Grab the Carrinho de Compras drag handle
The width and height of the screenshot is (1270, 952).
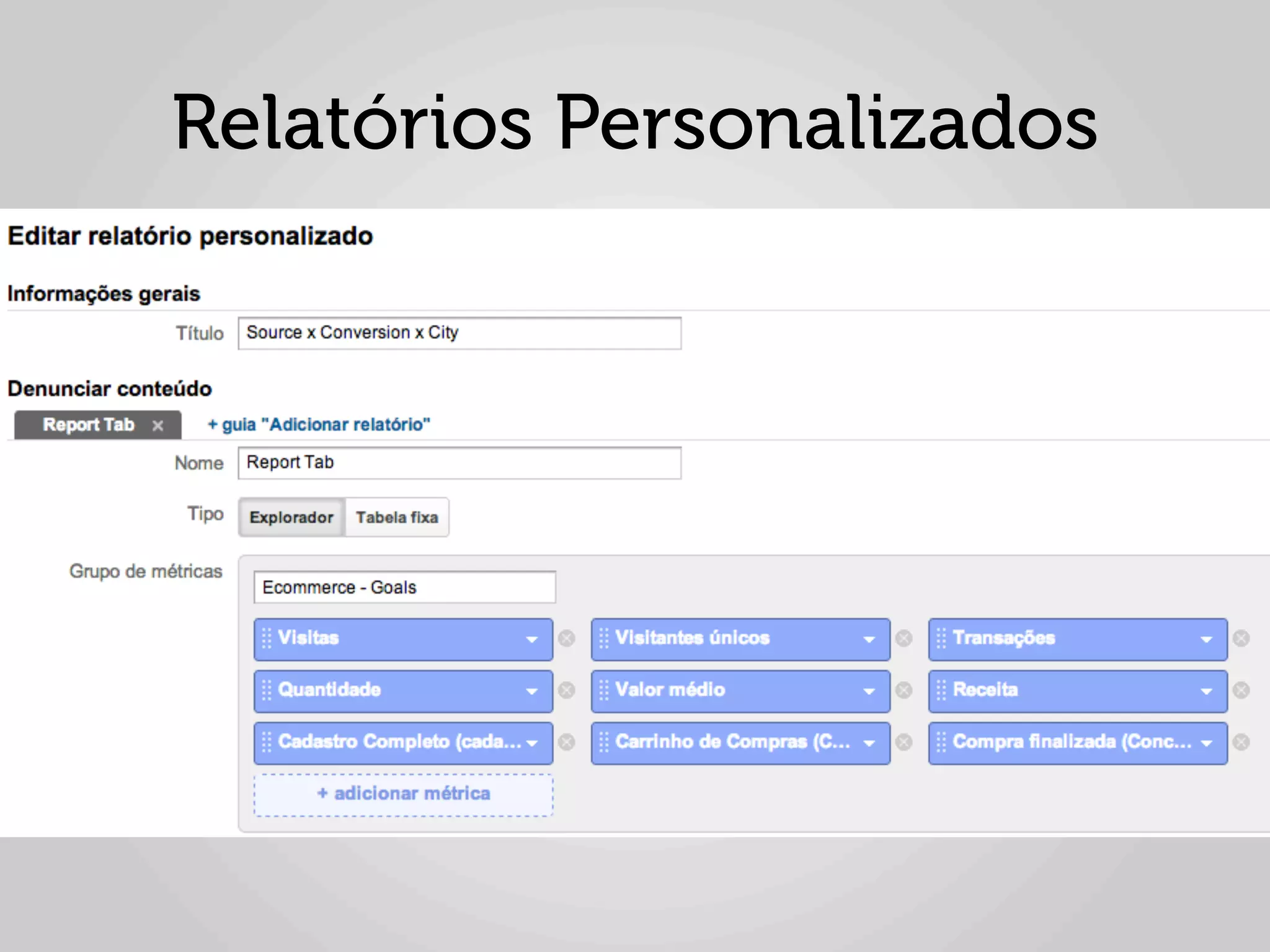click(604, 742)
